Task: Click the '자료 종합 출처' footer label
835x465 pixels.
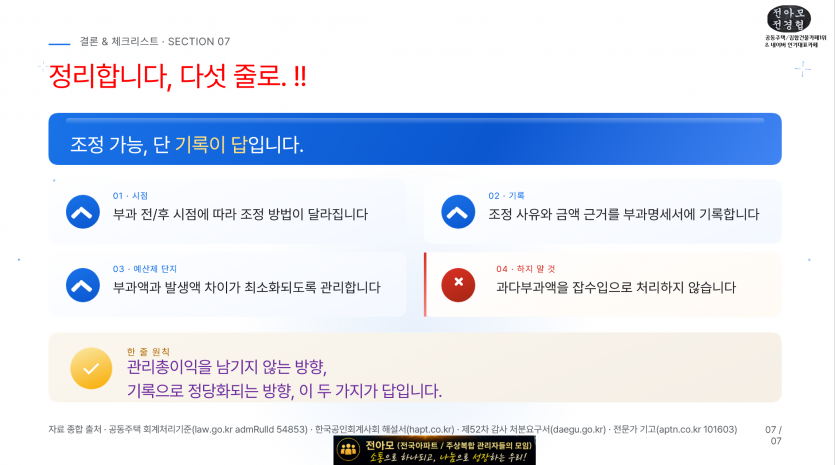Action: [x=75, y=429]
